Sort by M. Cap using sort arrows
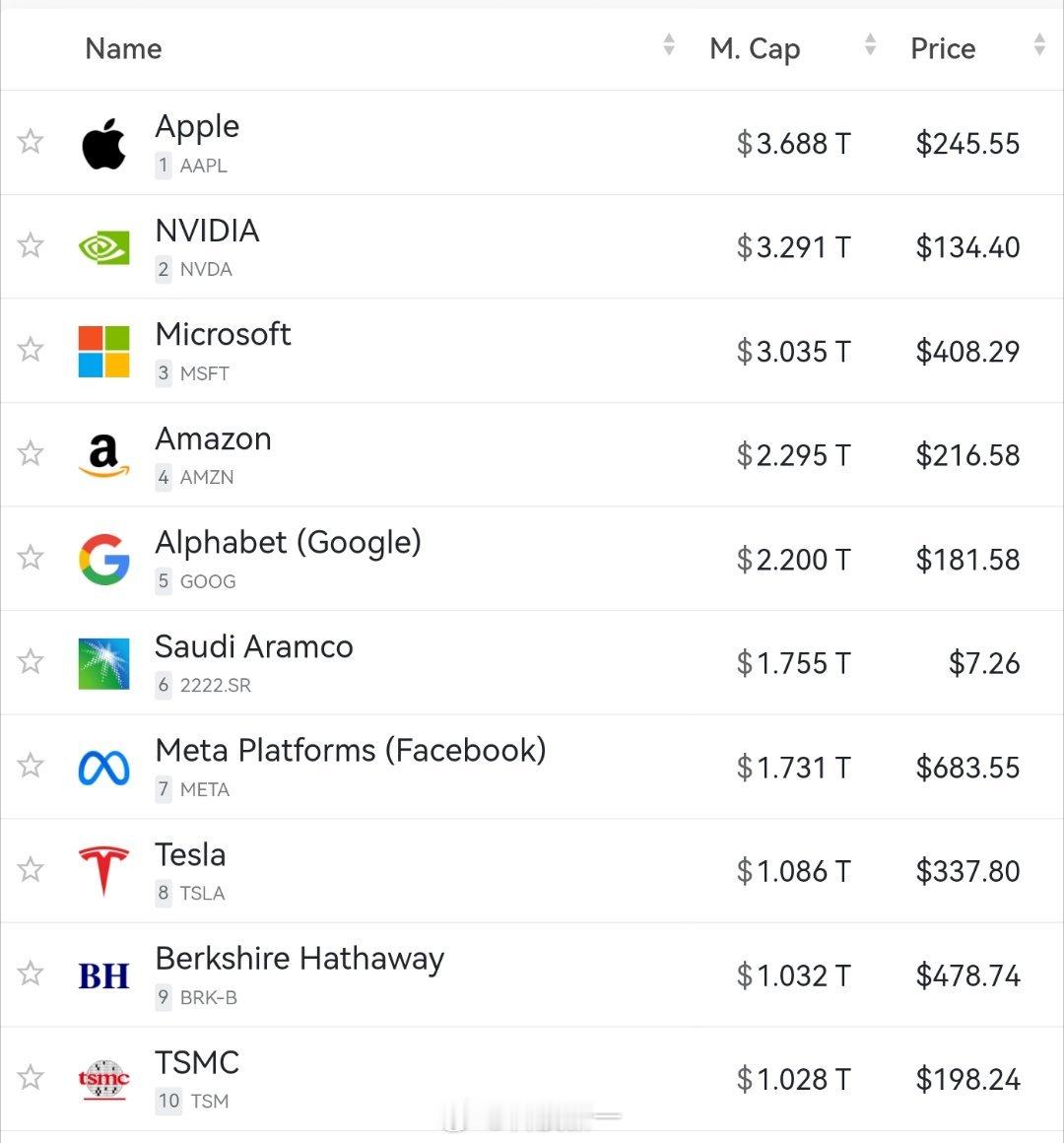This screenshot has height=1143, width=1064. 869,44
